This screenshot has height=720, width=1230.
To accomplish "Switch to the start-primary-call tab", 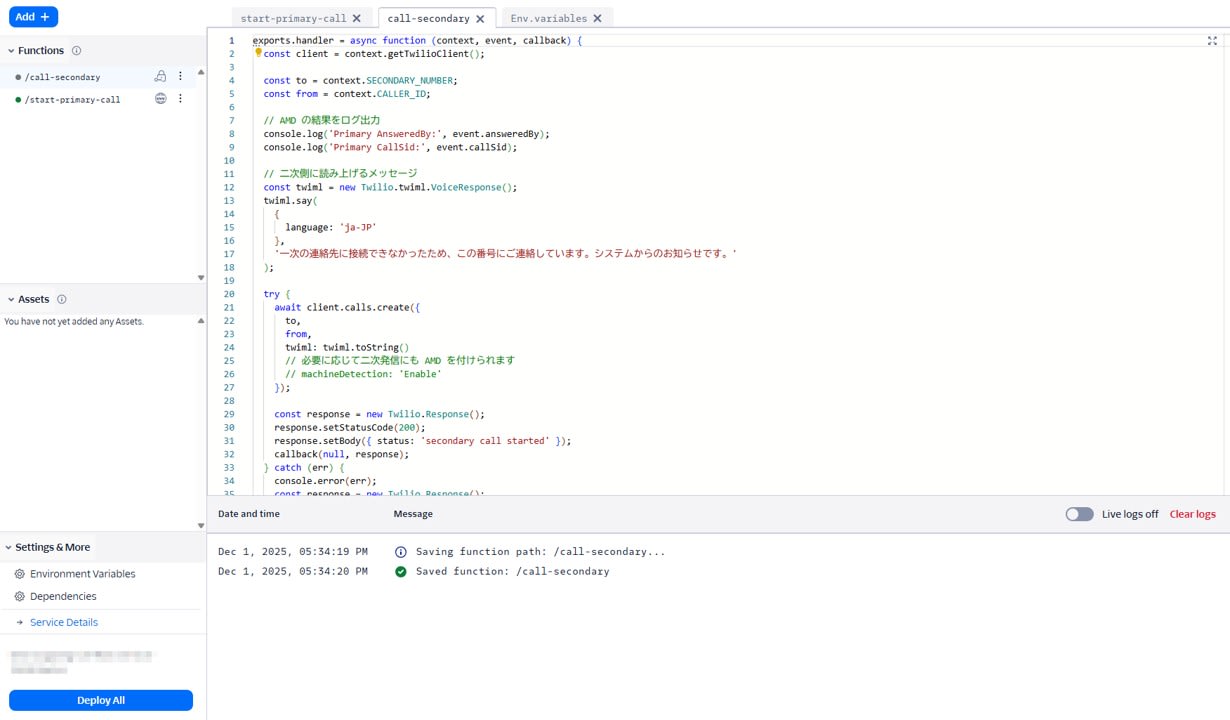I will click(295, 18).
